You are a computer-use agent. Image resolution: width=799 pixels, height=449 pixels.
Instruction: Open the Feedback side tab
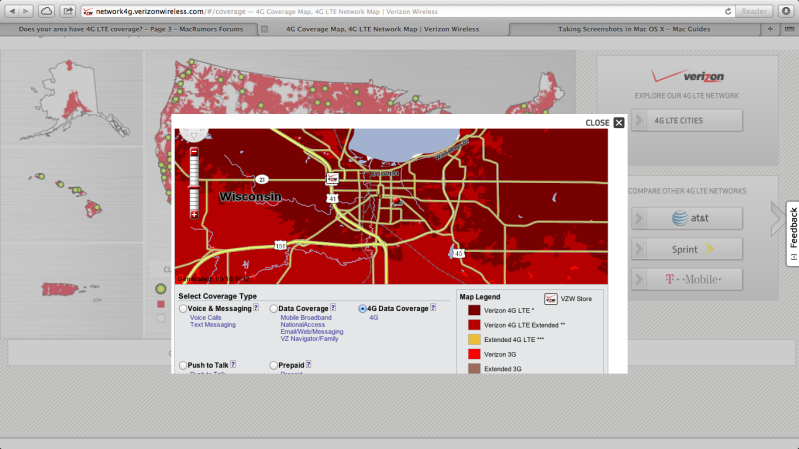793,233
